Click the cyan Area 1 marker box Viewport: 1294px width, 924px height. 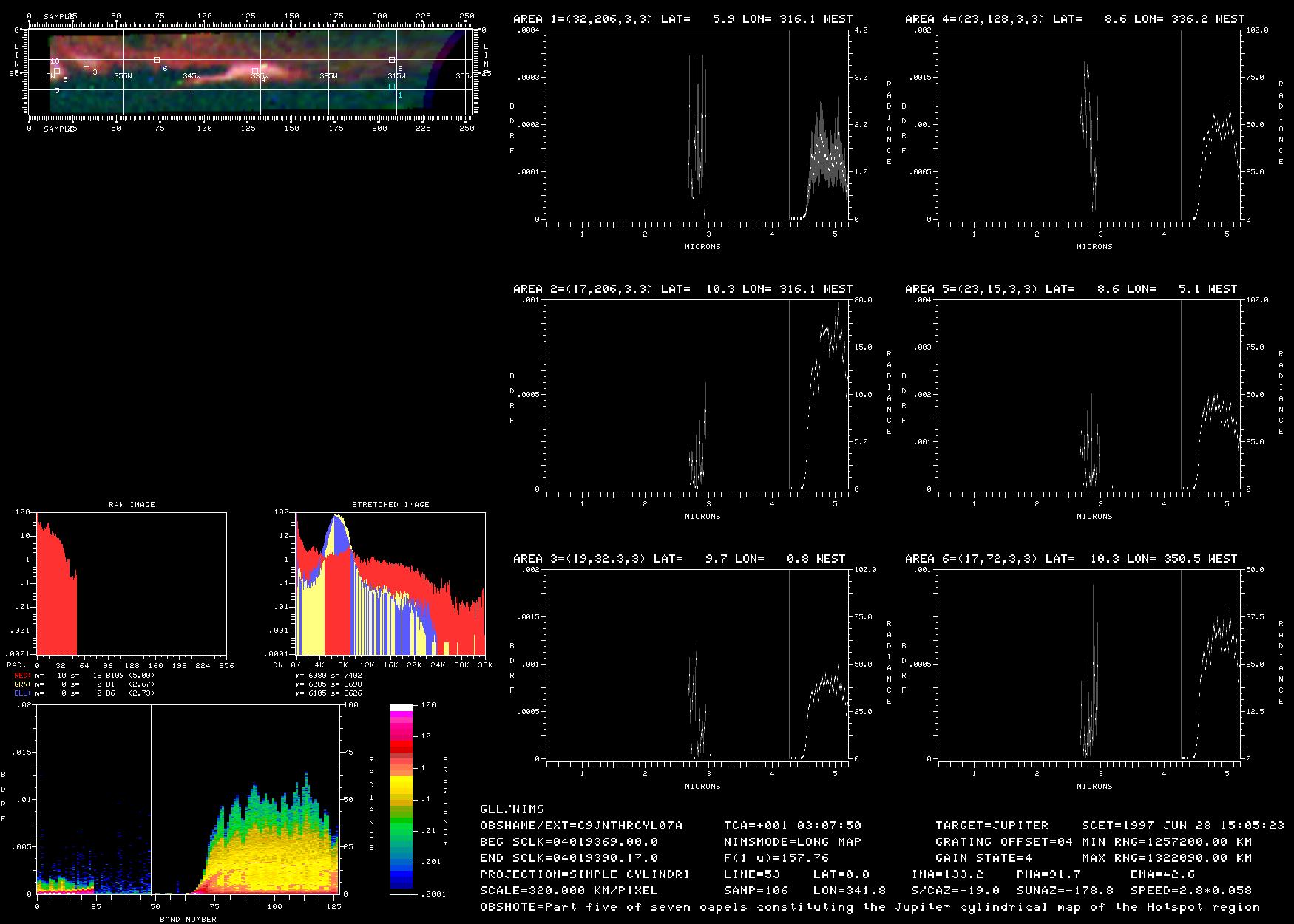pos(392,86)
